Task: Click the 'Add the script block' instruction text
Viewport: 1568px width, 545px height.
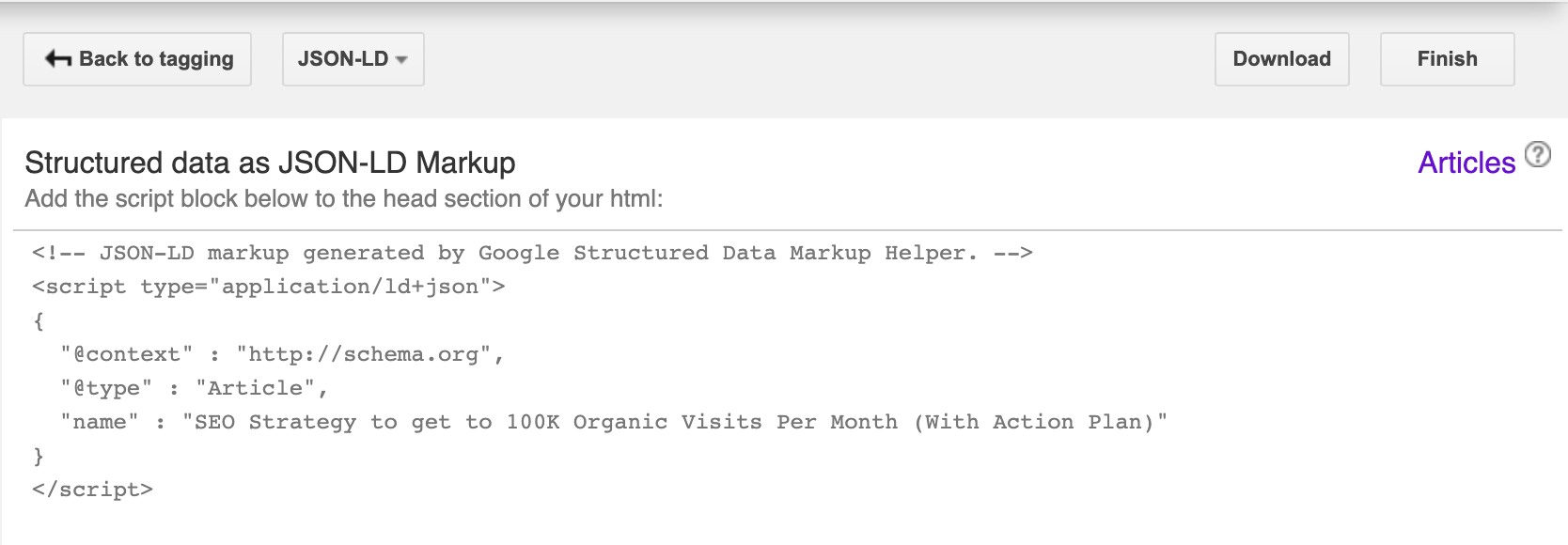Action: pos(344,199)
